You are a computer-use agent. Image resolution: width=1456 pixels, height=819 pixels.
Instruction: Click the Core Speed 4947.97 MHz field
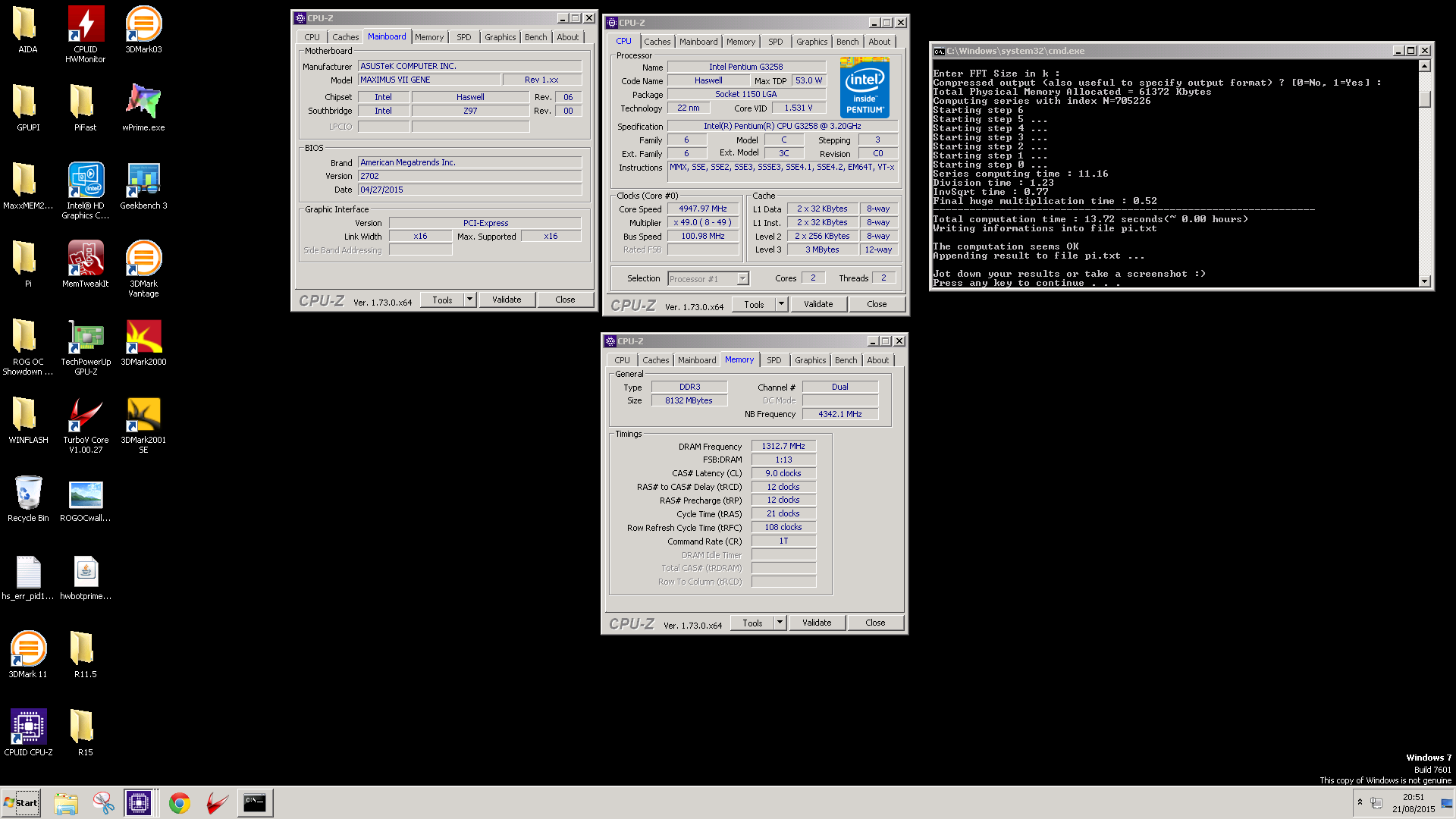point(703,209)
